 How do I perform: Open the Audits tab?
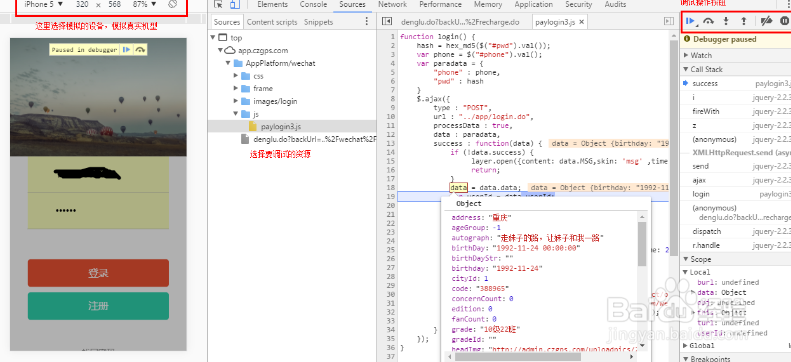(x=615, y=4)
